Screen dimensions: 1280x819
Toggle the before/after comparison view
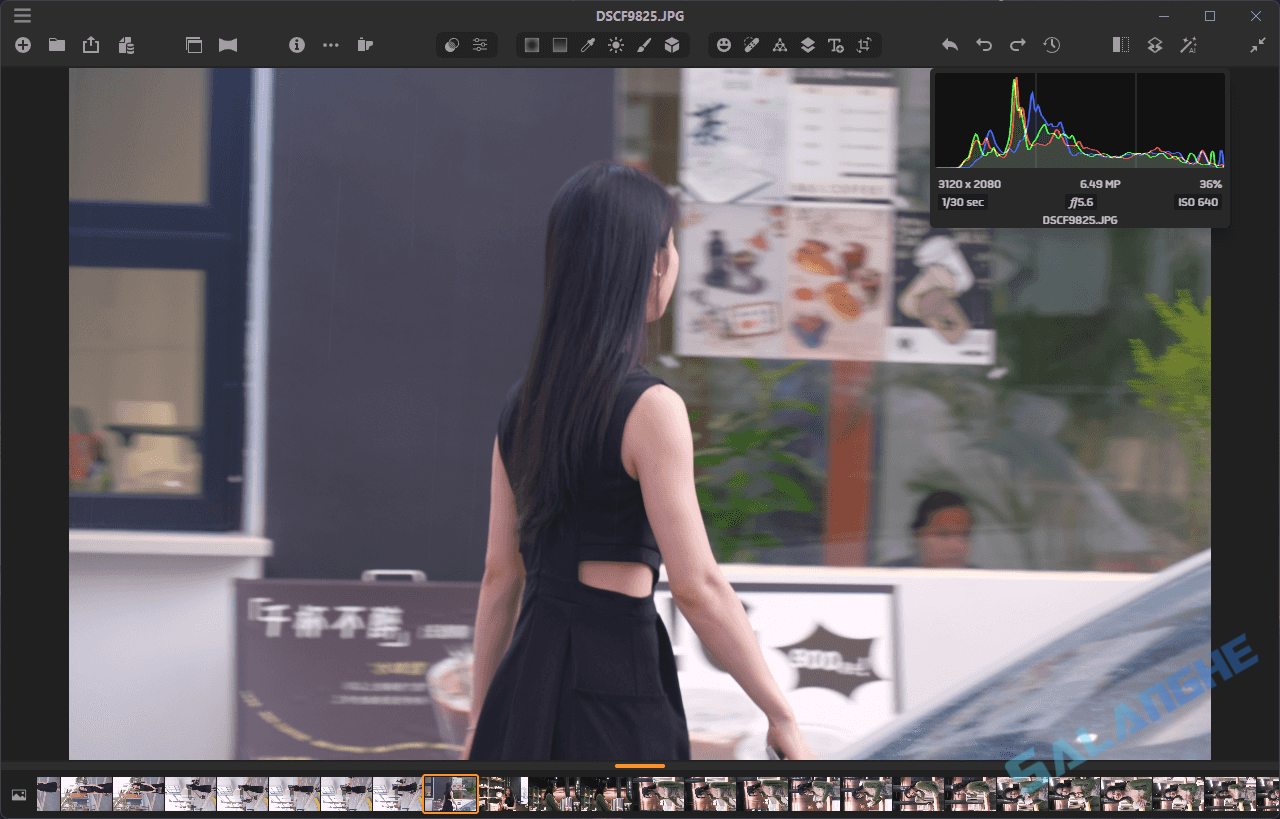(1120, 44)
